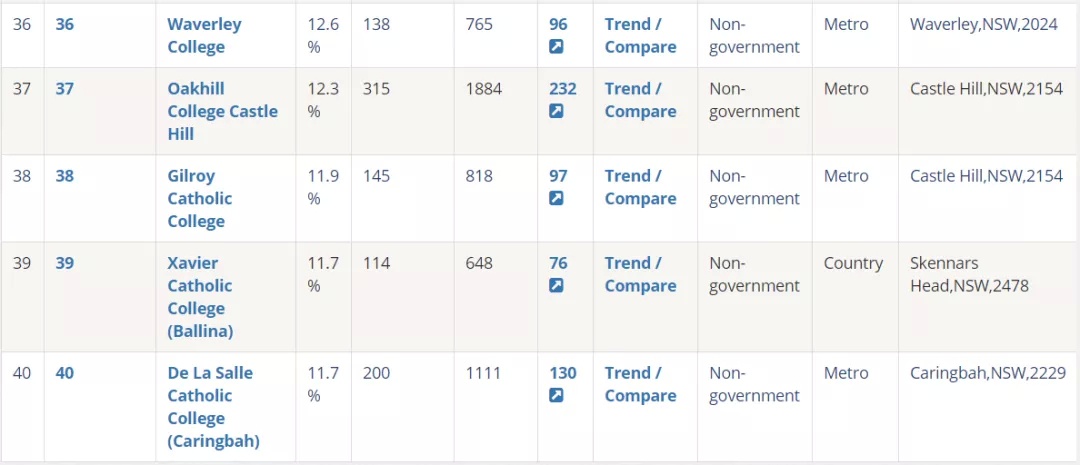1080x465 pixels.
Task: Click bold rank link 40
Action: (65, 373)
